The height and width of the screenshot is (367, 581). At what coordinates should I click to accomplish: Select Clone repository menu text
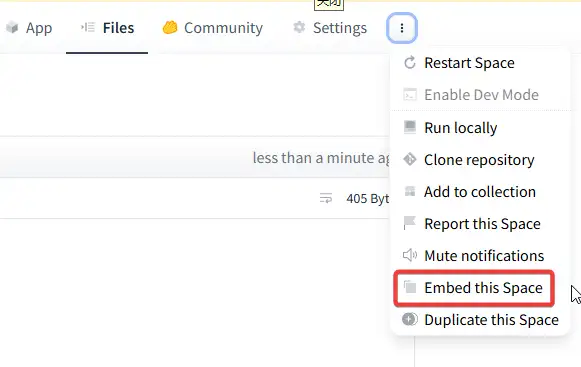(479, 160)
